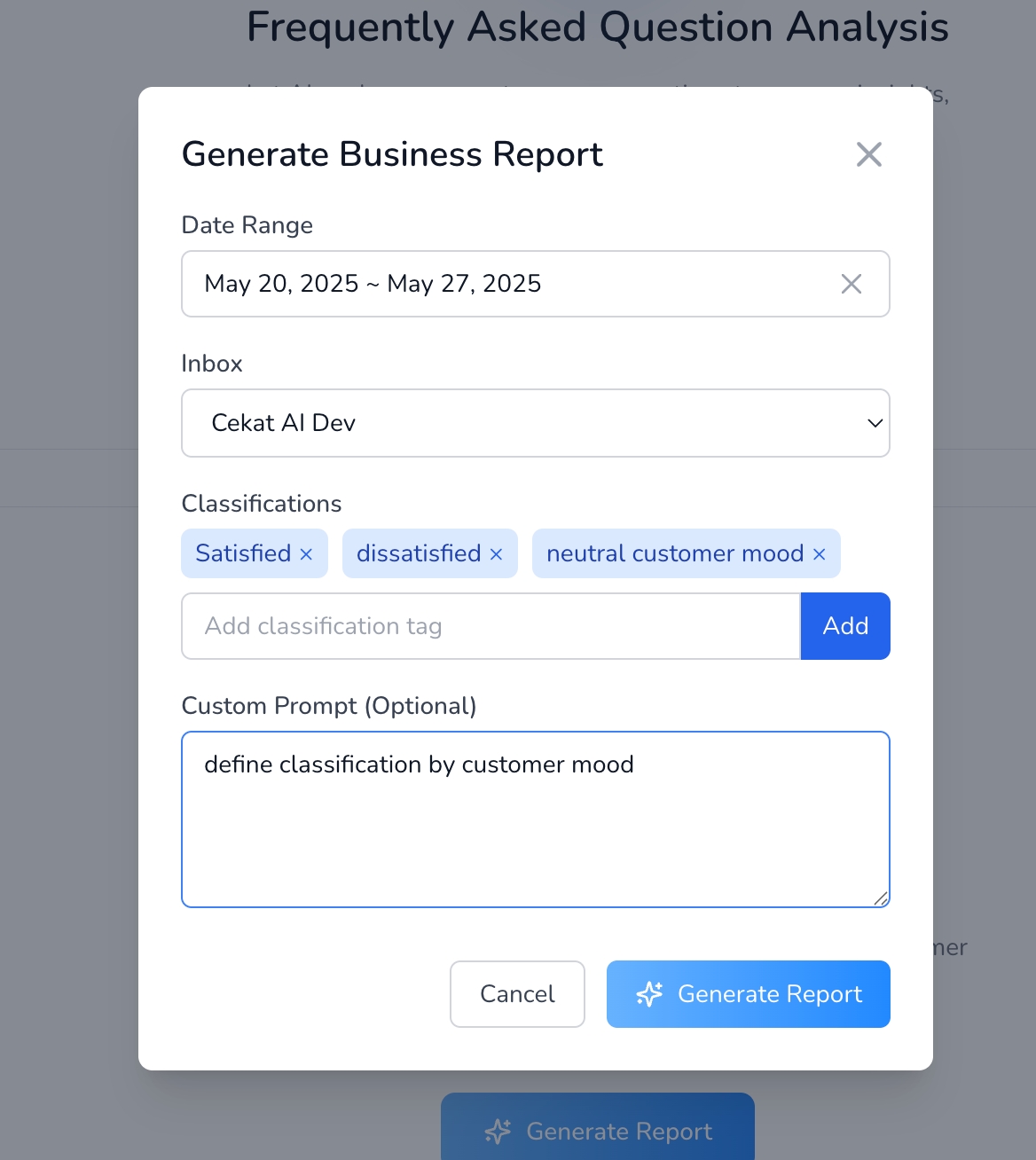This screenshot has height=1160, width=1036.
Task: Remove the Satisfied classification tag
Action: point(306,554)
